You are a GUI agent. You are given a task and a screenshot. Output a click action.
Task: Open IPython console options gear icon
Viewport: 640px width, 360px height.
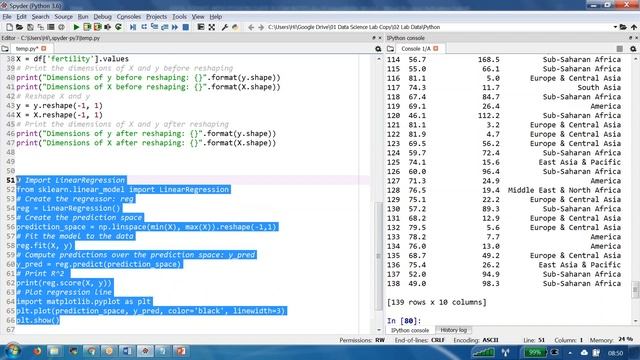point(633,49)
